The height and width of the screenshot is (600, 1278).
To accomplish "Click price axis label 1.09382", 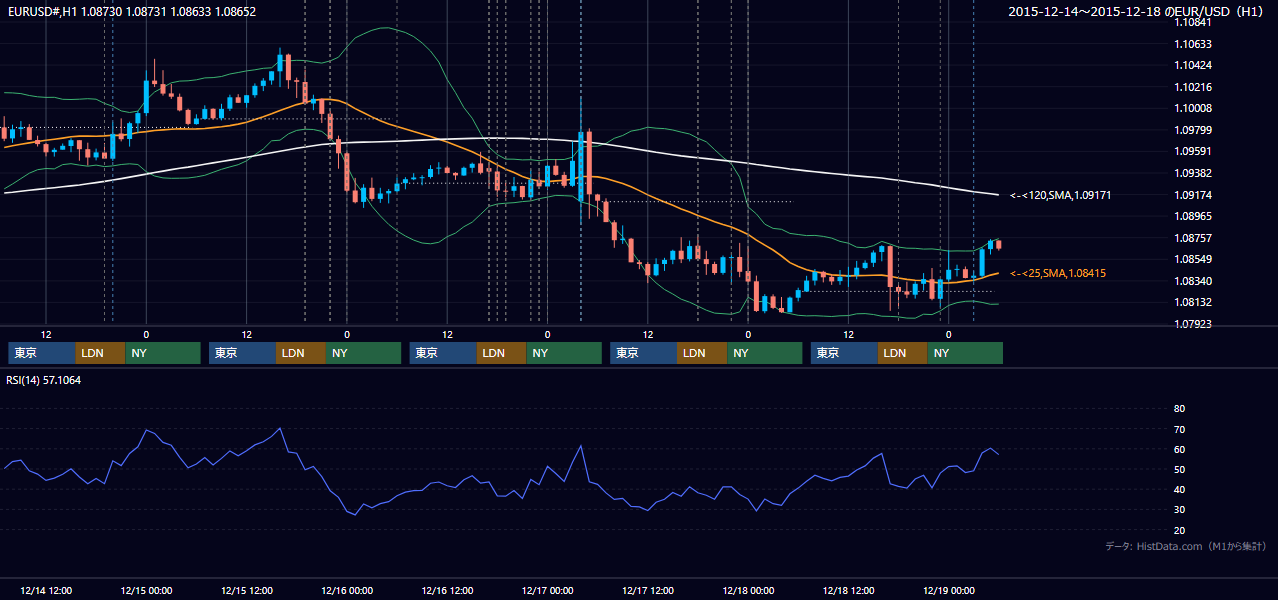I will tap(1193, 173).
